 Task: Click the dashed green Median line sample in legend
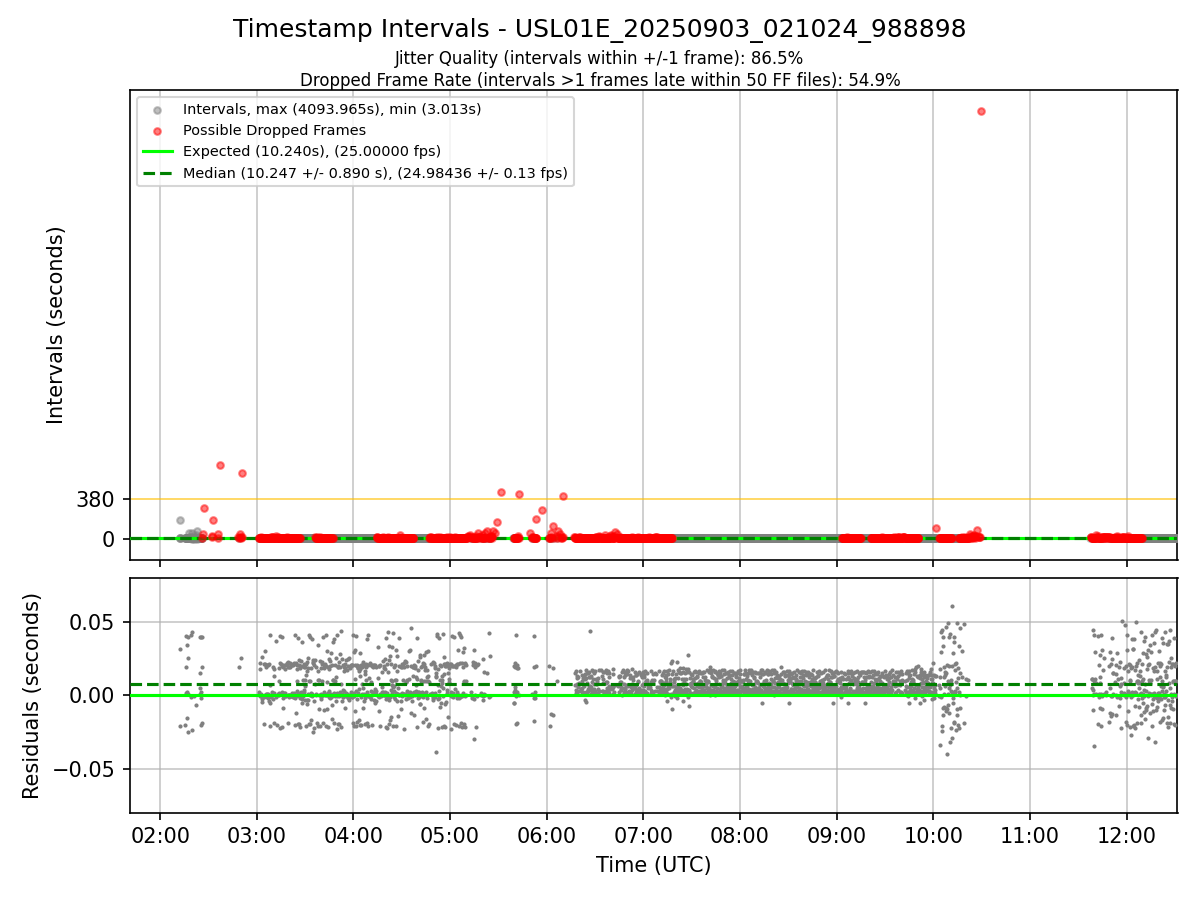click(158, 173)
